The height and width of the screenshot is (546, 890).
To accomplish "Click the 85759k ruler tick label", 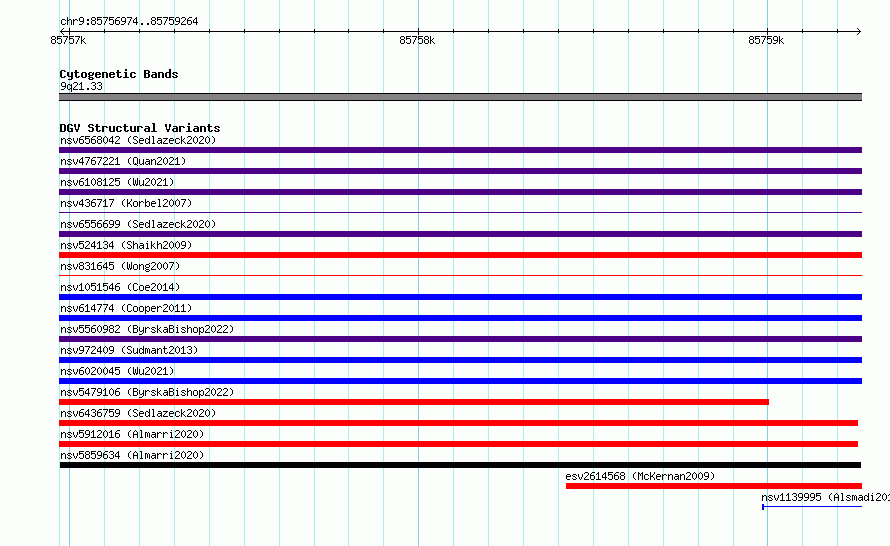I will 766,40.
